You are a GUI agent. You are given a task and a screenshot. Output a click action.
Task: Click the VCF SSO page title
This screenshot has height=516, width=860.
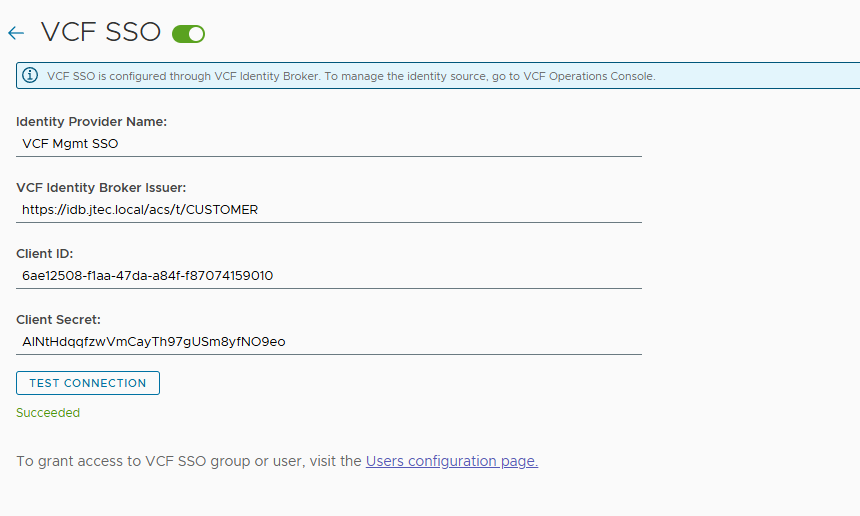100,32
